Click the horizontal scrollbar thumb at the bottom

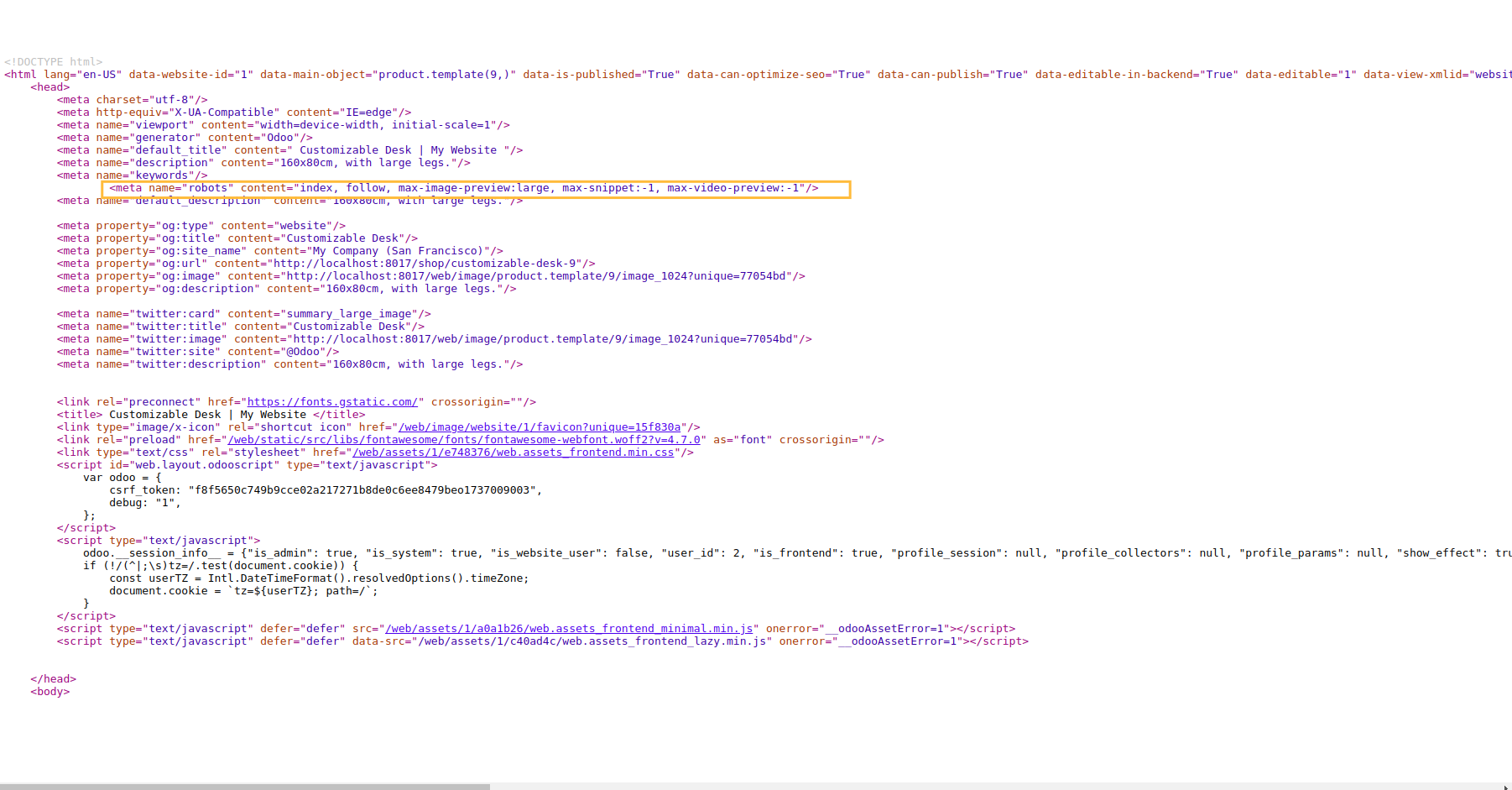(245, 787)
